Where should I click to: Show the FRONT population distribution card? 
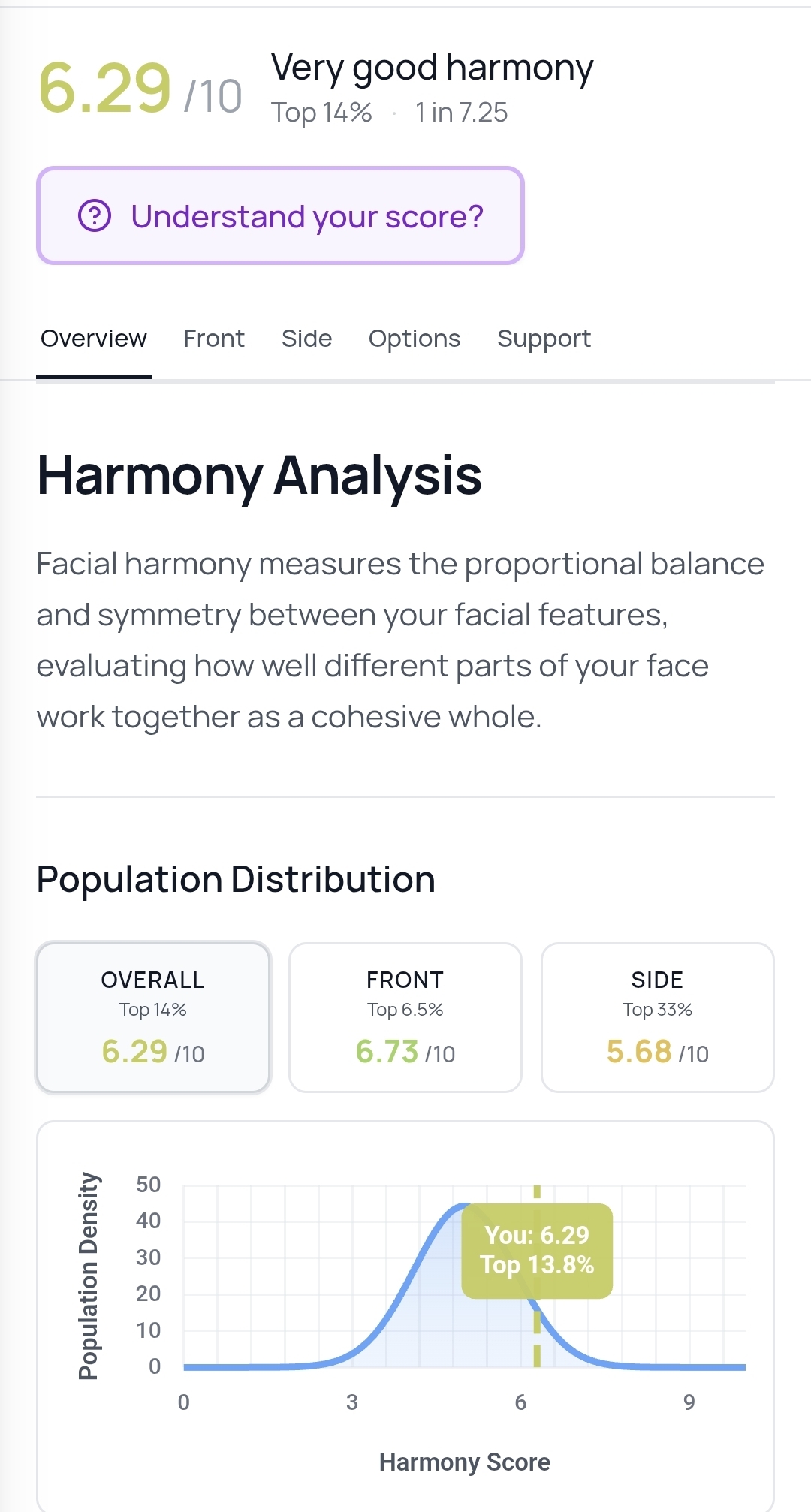[x=405, y=1017]
